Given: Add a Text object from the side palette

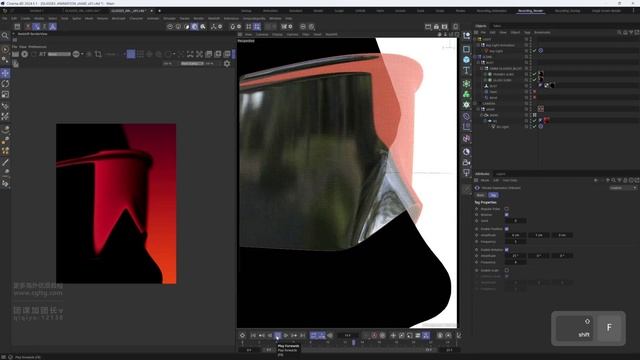Looking at the screenshot, I should point(467,70).
